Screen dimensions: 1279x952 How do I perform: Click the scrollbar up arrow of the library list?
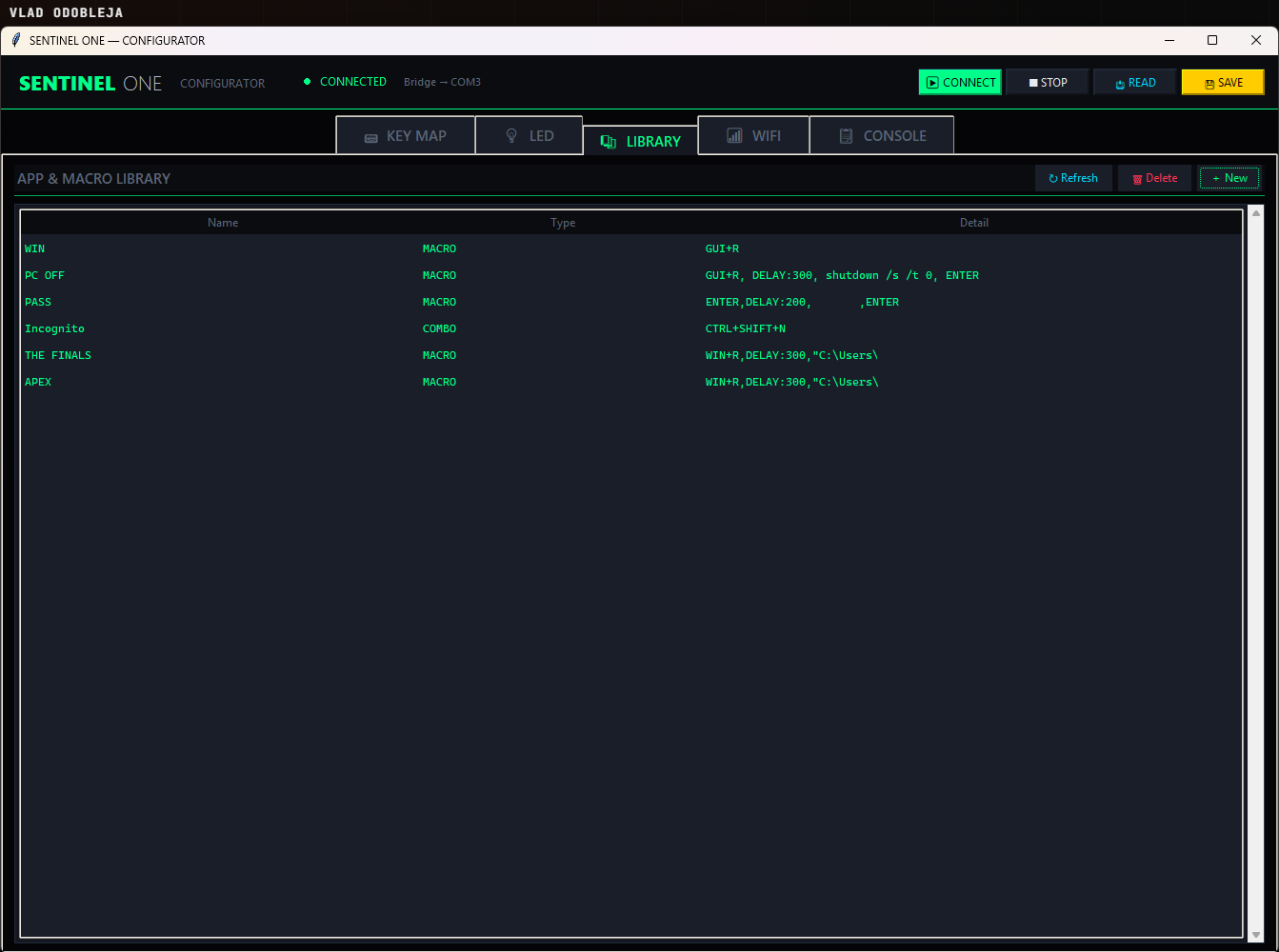1256,213
